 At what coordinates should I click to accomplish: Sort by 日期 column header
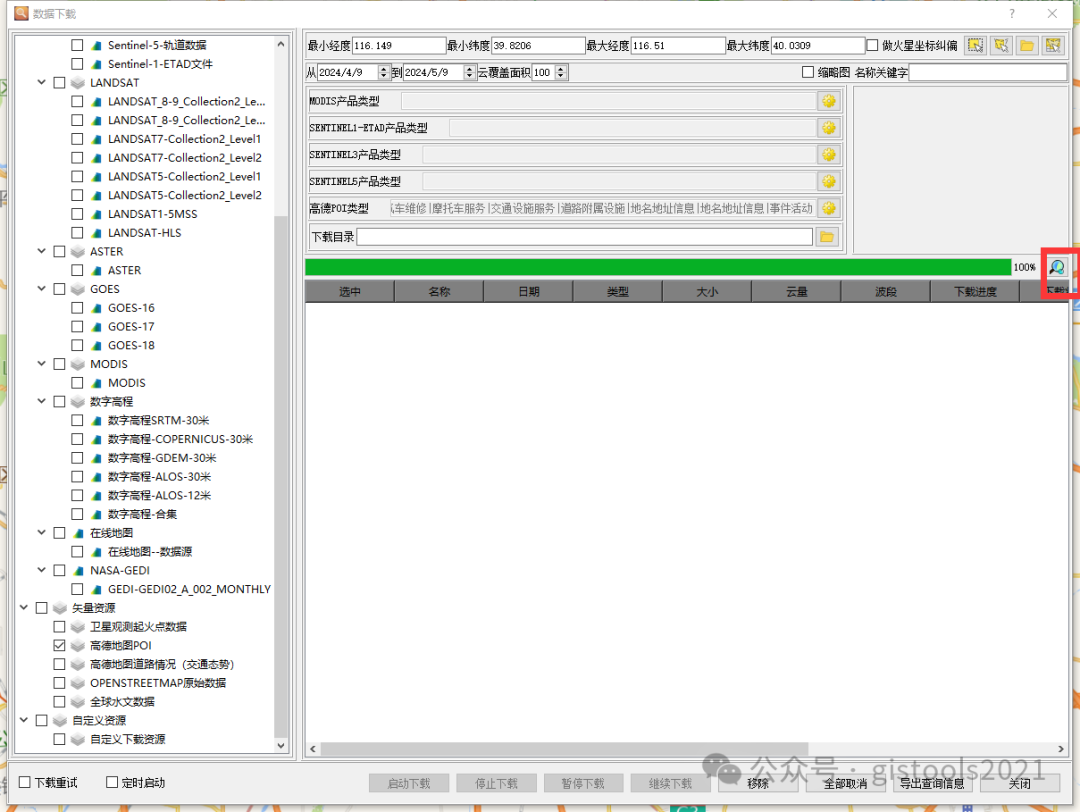point(528,292)
